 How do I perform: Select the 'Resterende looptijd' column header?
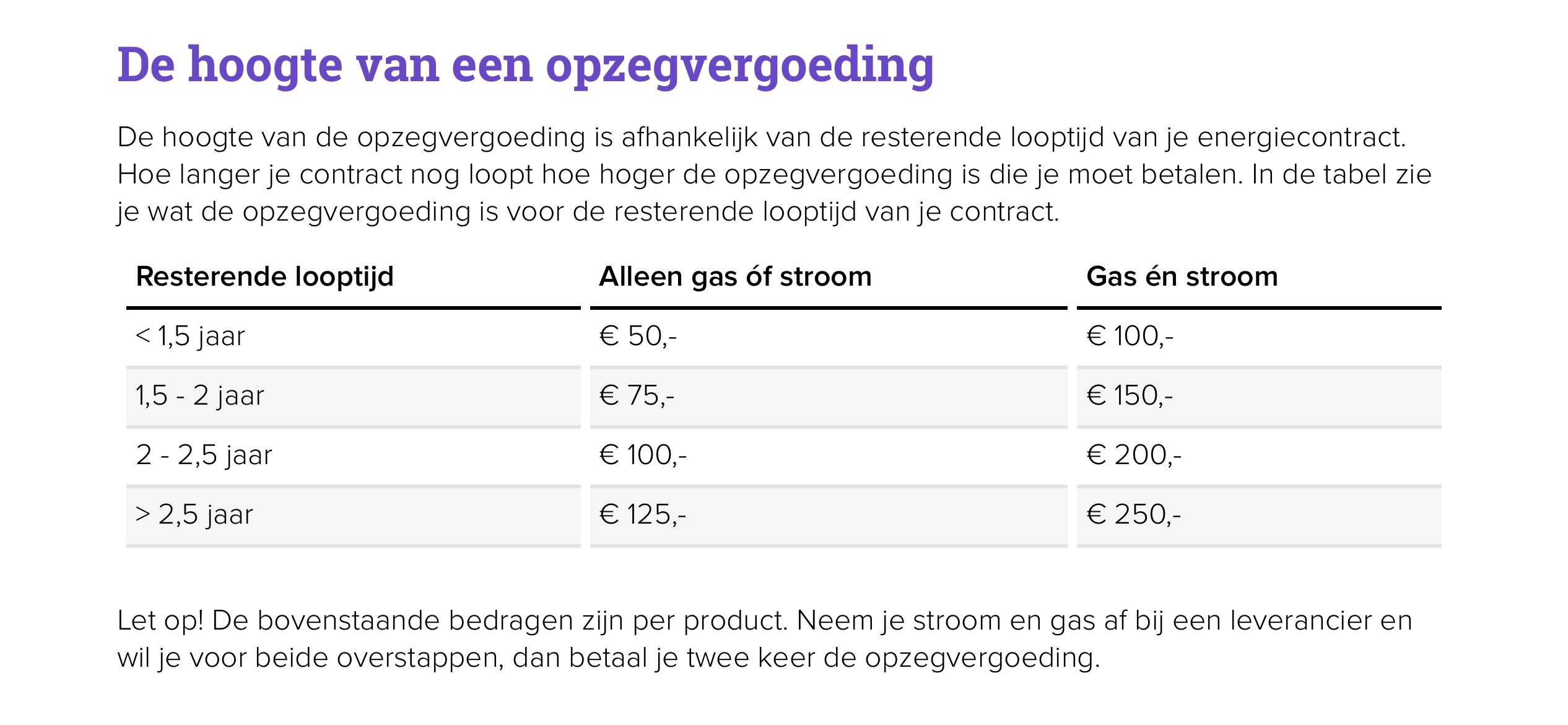pyautogui.click(x=264, y=277)
